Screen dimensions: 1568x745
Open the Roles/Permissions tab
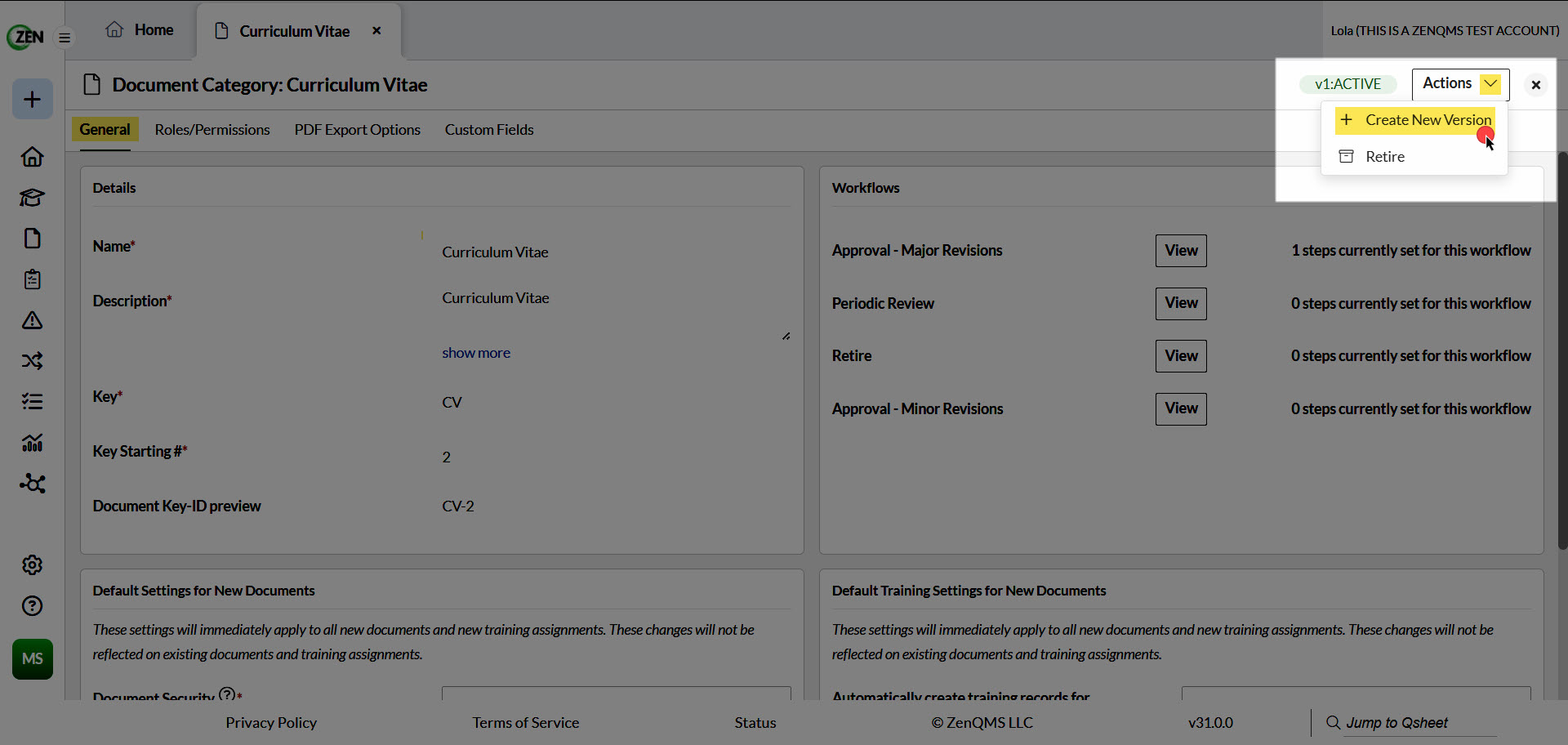point(212,130)
